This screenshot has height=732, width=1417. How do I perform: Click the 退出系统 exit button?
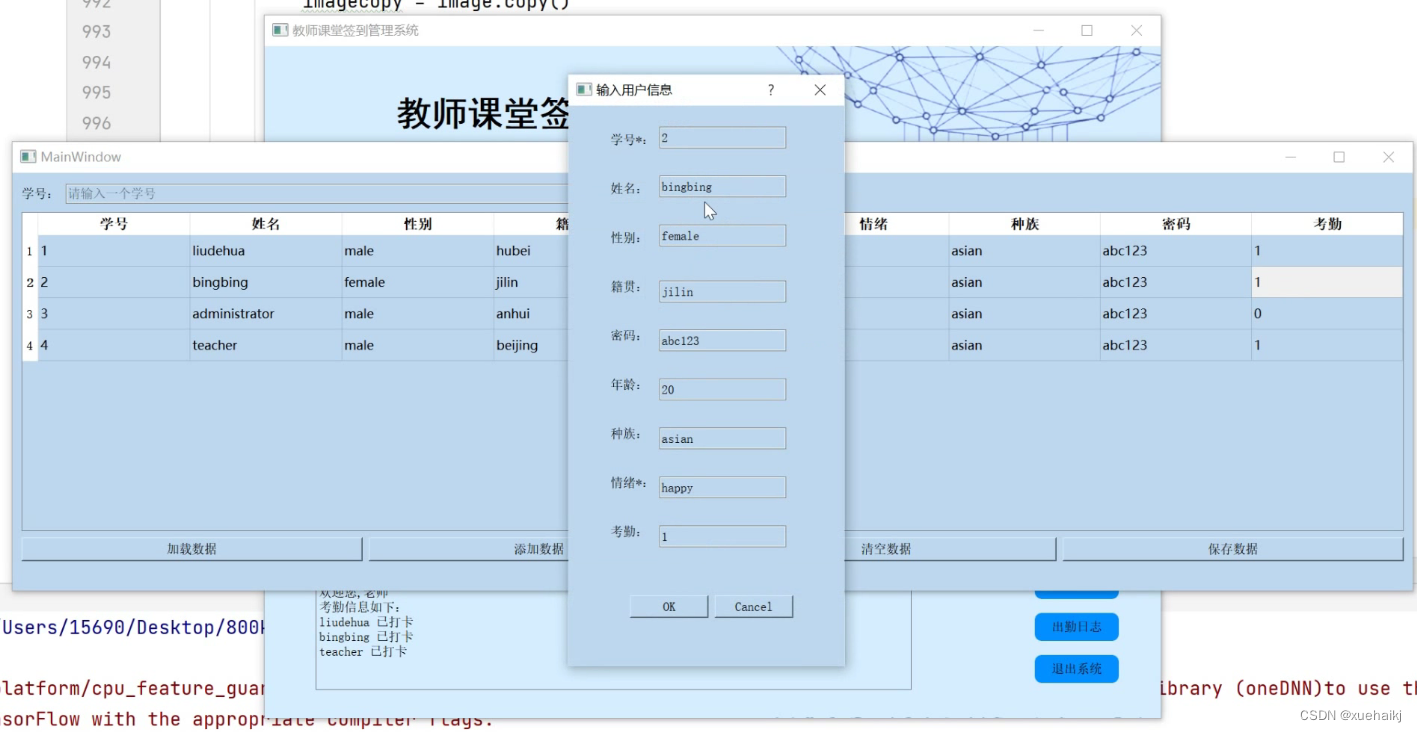click(x=1076, y=668)
